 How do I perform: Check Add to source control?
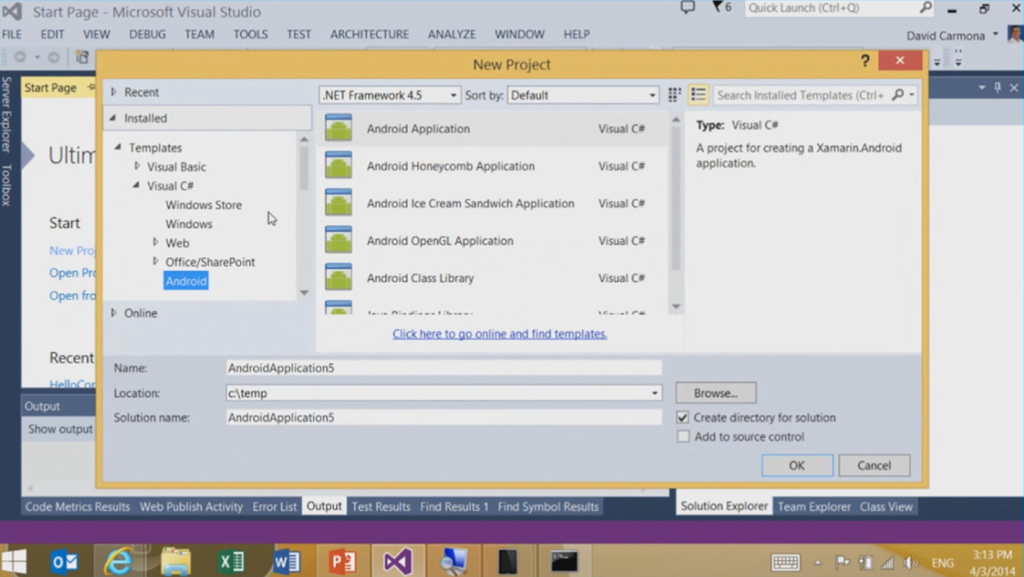point(682,436)
